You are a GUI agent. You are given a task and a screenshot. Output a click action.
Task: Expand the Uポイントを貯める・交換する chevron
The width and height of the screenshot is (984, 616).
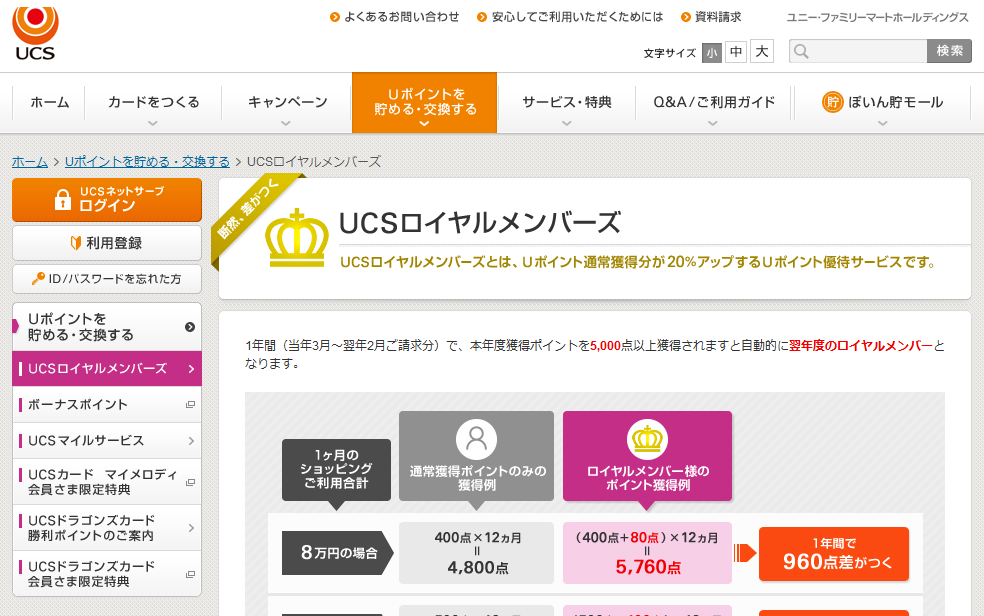424,124
